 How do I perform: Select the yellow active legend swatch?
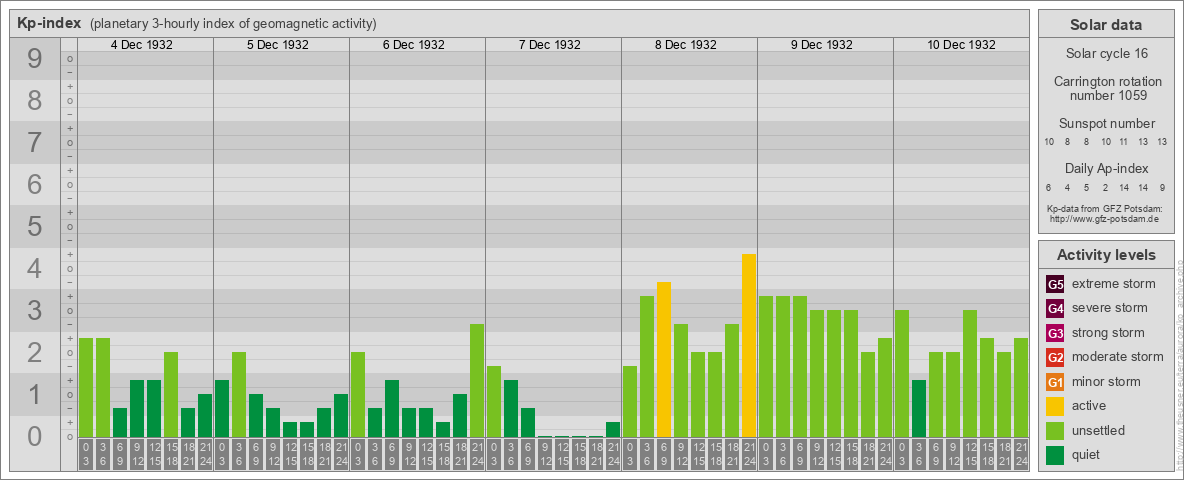click(x=1055, y=405)
